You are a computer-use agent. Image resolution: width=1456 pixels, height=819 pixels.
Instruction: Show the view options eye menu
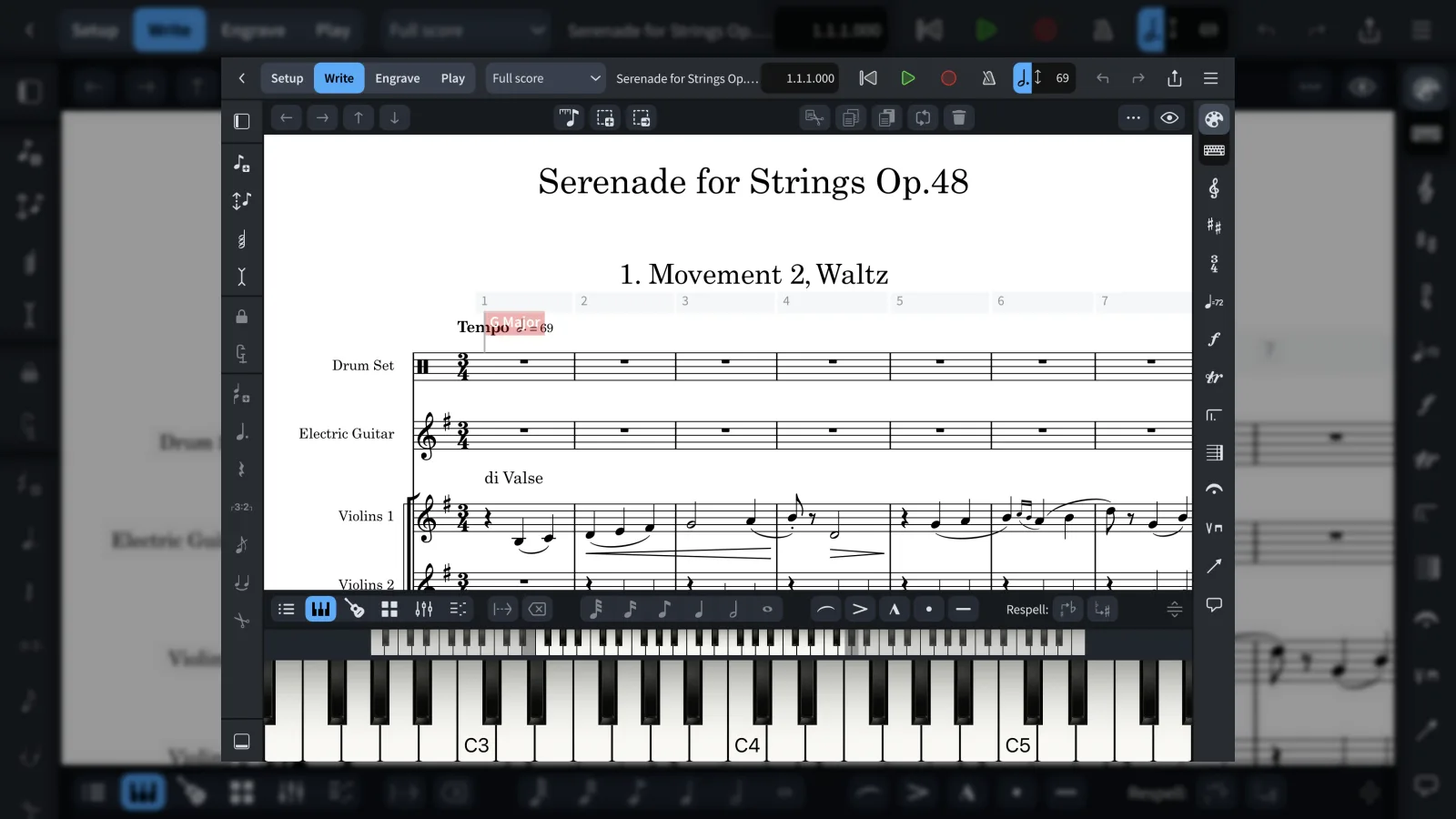point(1169,118)
